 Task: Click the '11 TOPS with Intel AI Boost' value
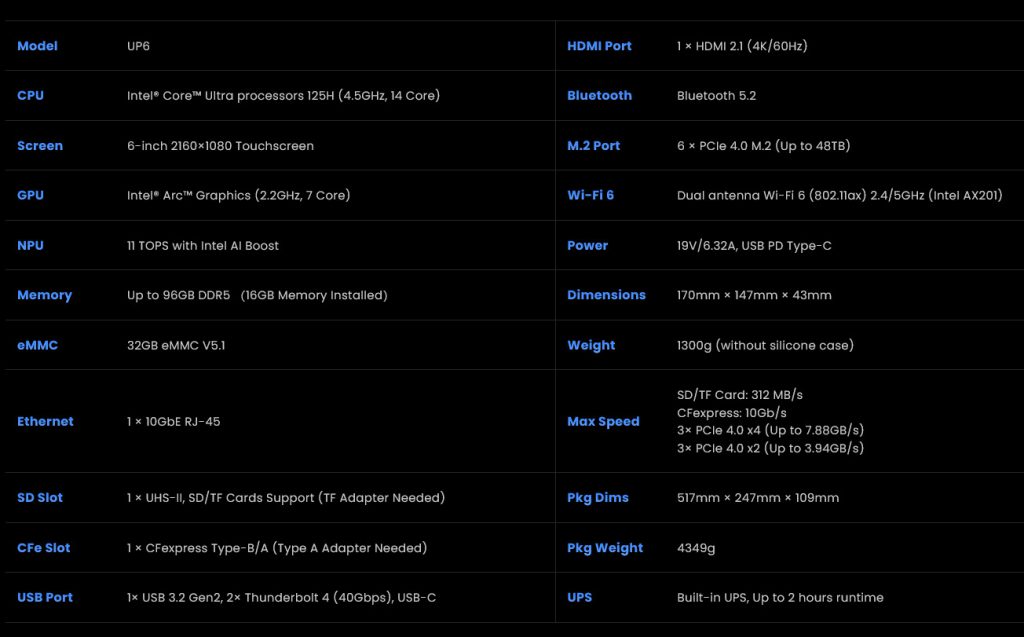(x=203, y=246)
